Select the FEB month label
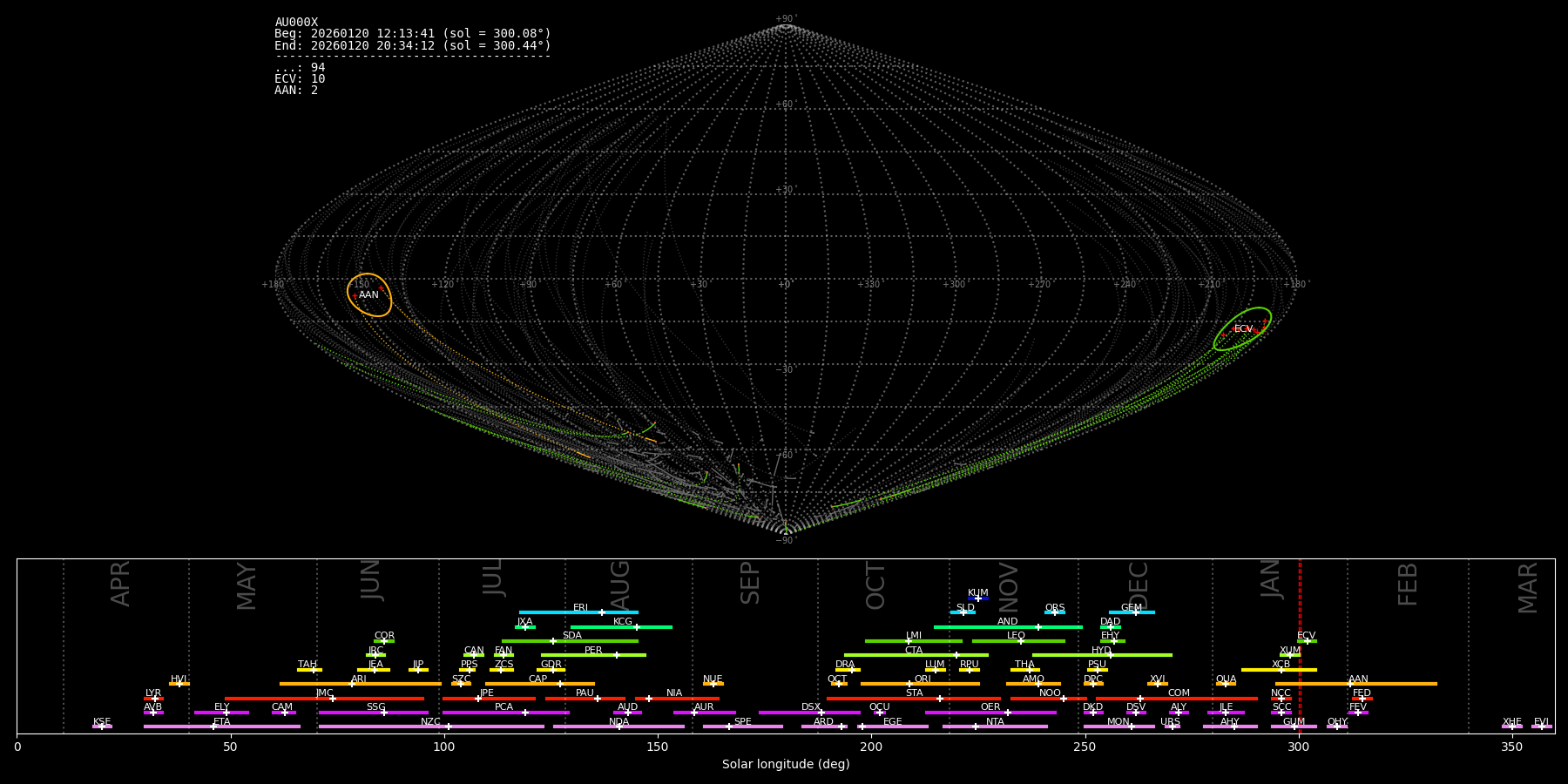 click(1408, 584)
